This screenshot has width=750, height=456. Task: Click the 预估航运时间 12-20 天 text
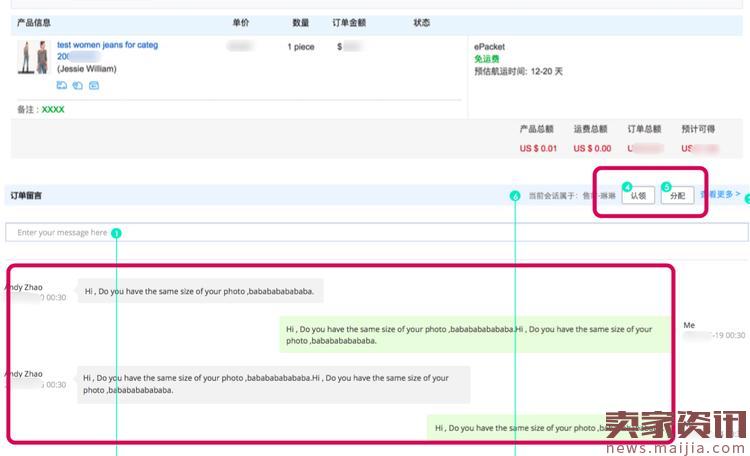click(x=518, y=71)
